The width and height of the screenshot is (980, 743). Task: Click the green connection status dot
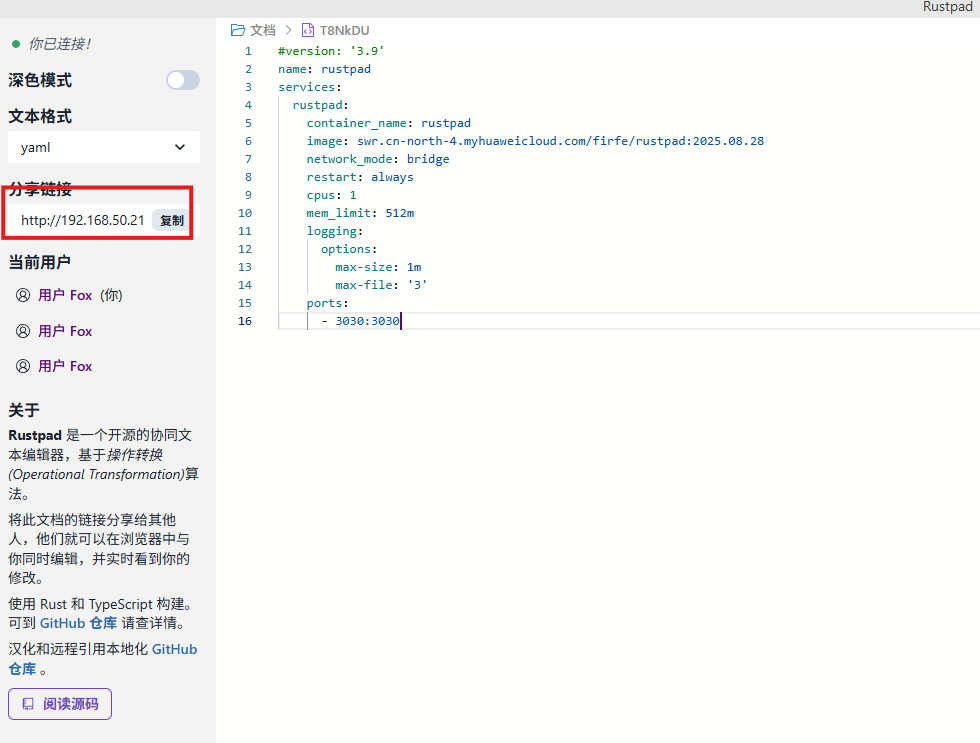click(15, 44)
